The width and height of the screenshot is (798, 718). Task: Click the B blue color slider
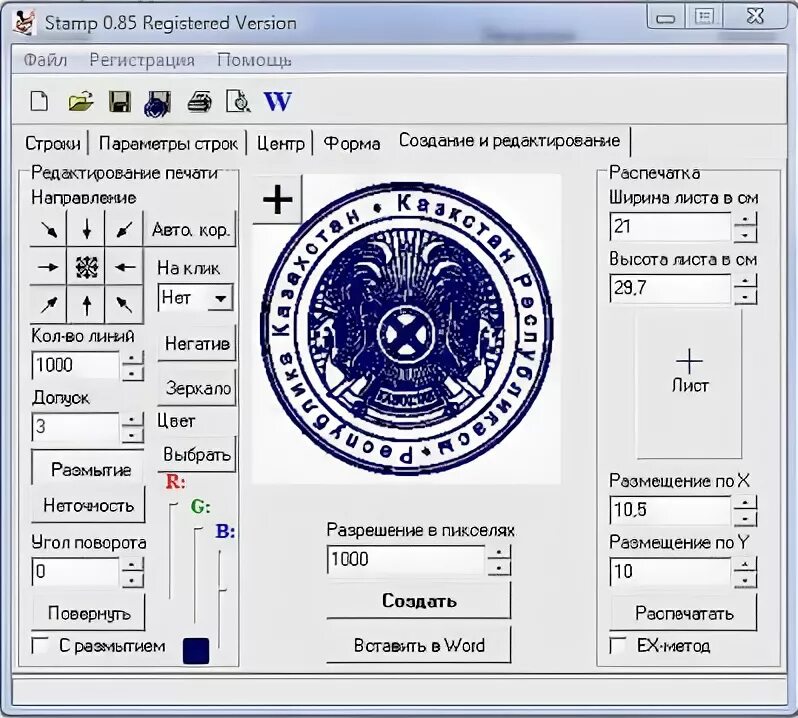(x=220, y=598)
